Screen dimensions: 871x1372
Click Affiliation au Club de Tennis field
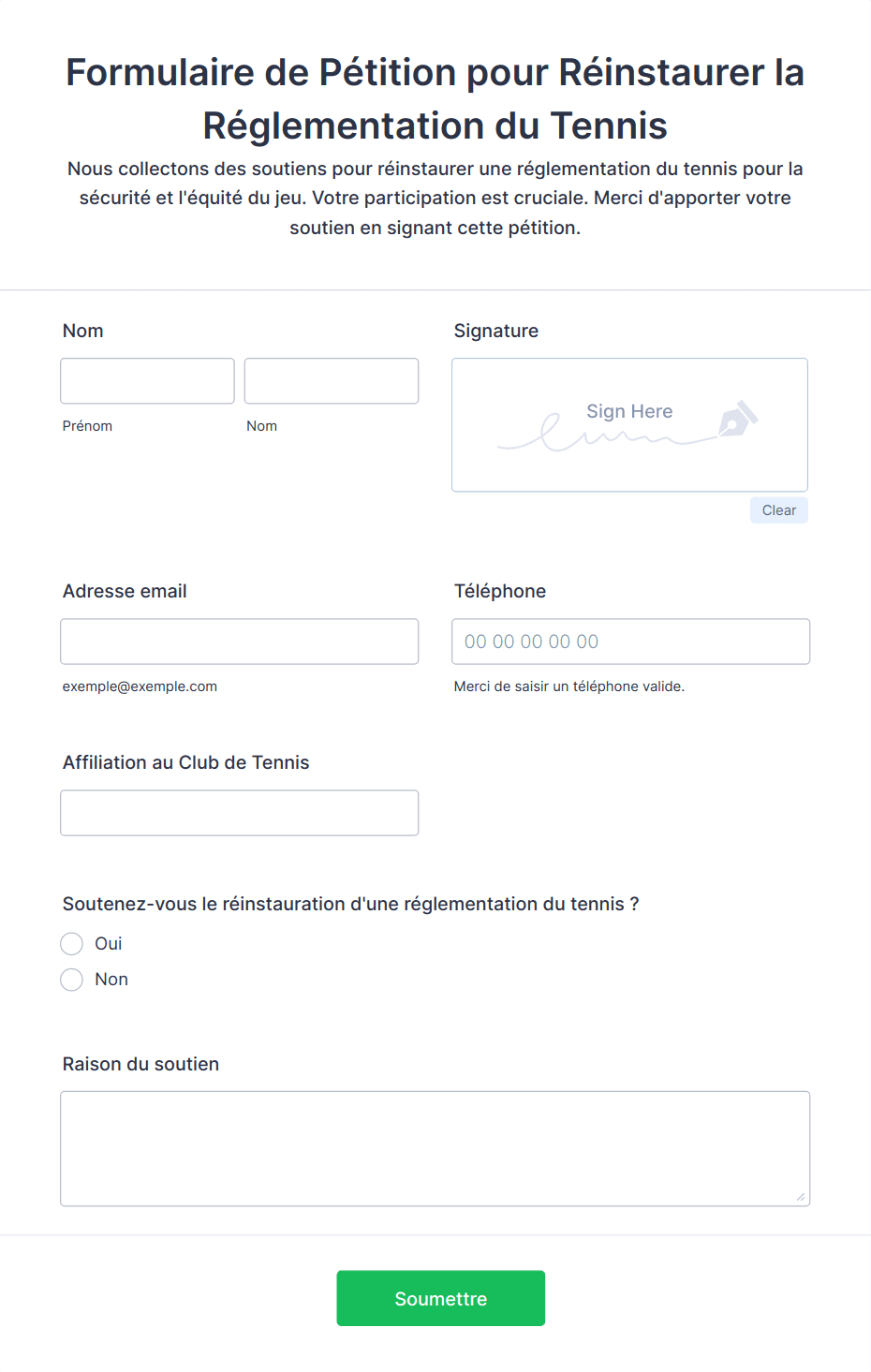pos(240,813)
